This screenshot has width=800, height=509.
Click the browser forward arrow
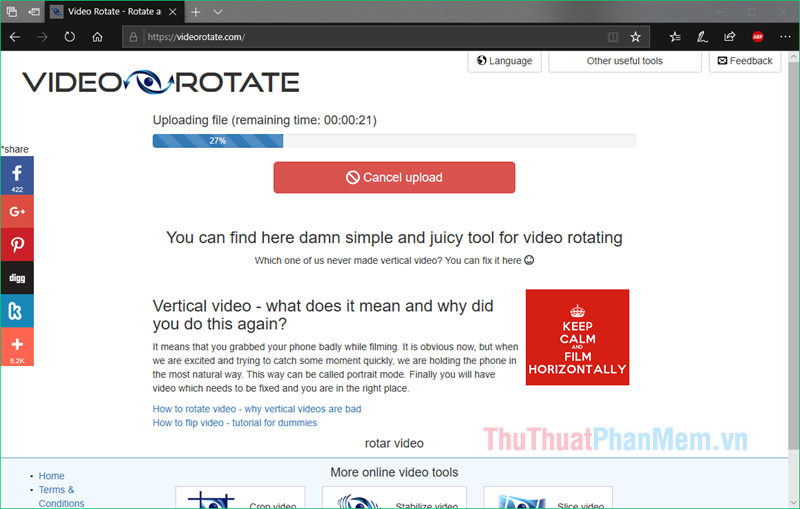pyautogui.click(x=42, y=37)
